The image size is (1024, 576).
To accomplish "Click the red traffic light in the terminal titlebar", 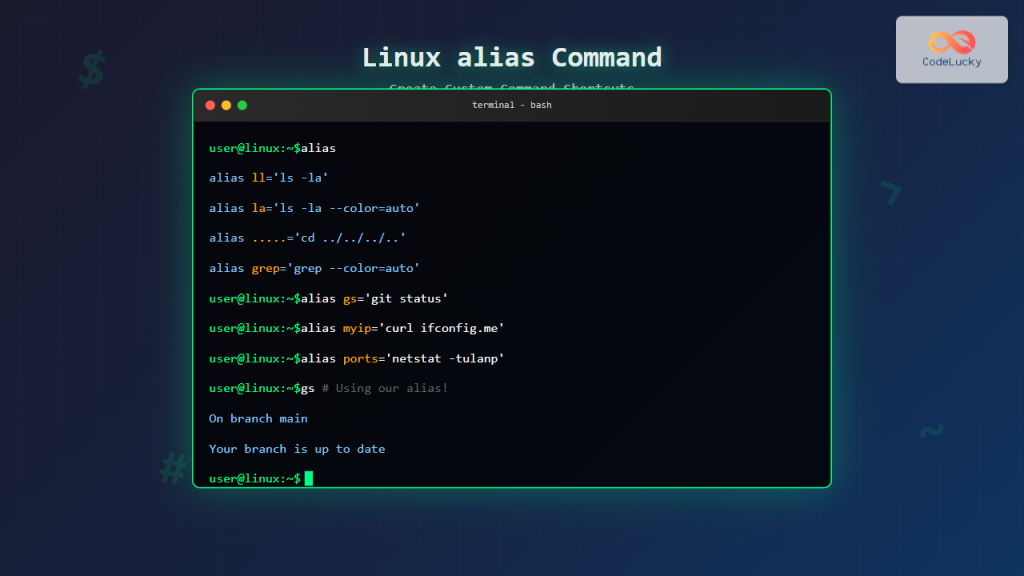I will [210, 104].
